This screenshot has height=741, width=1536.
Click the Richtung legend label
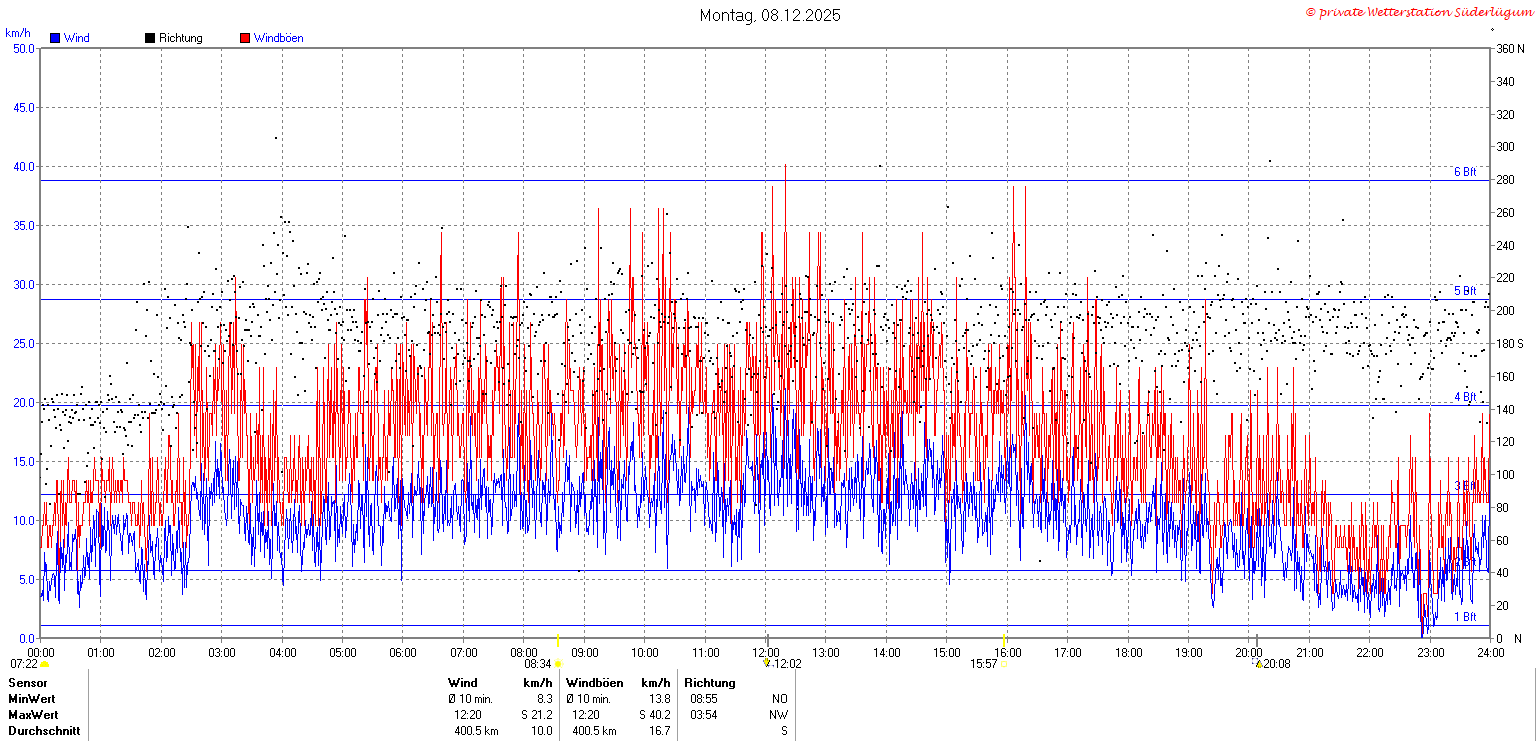180,38
